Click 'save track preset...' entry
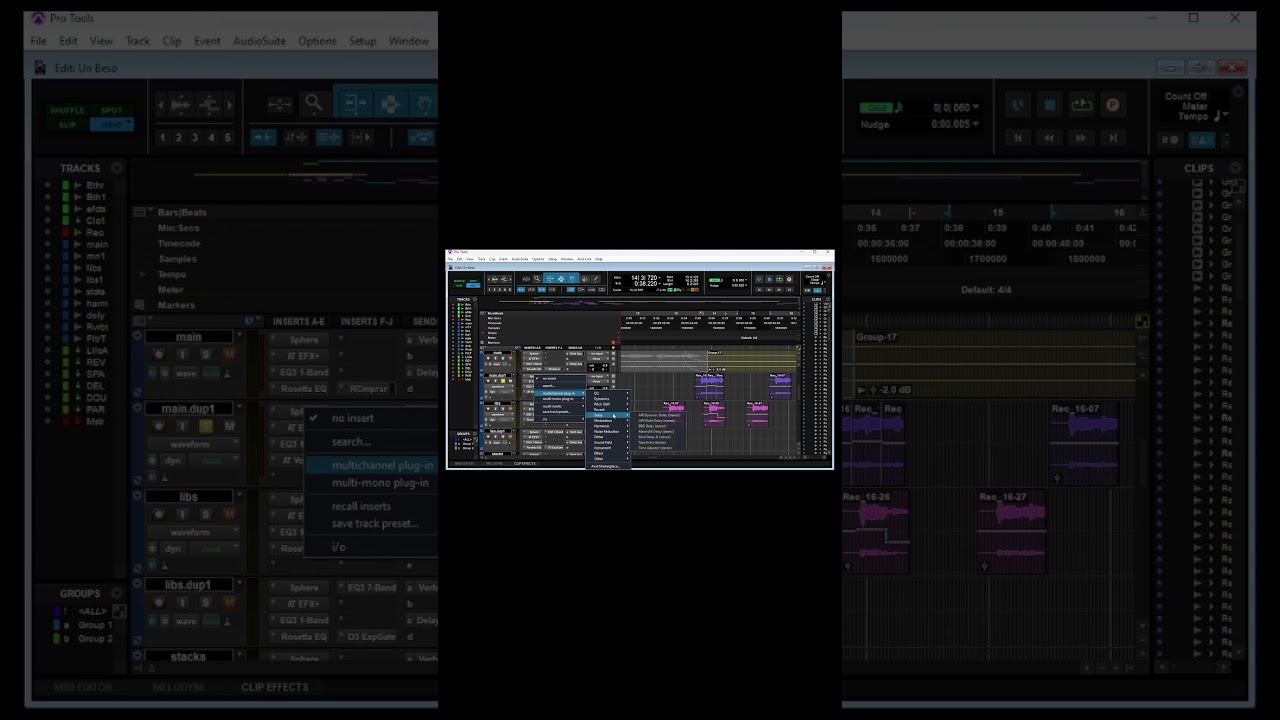The width and height of the screenshot is (1280, 720). (x=556, y=412)
